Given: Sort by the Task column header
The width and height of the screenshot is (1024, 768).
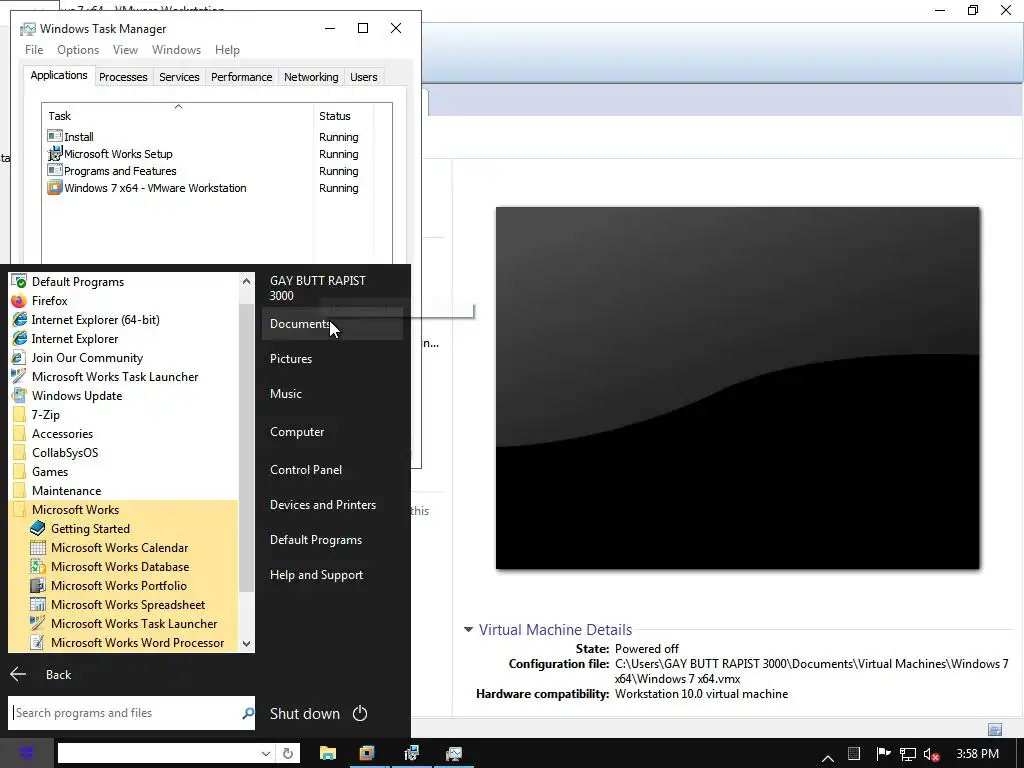Looking at the screenshot, I should point(178,116).
